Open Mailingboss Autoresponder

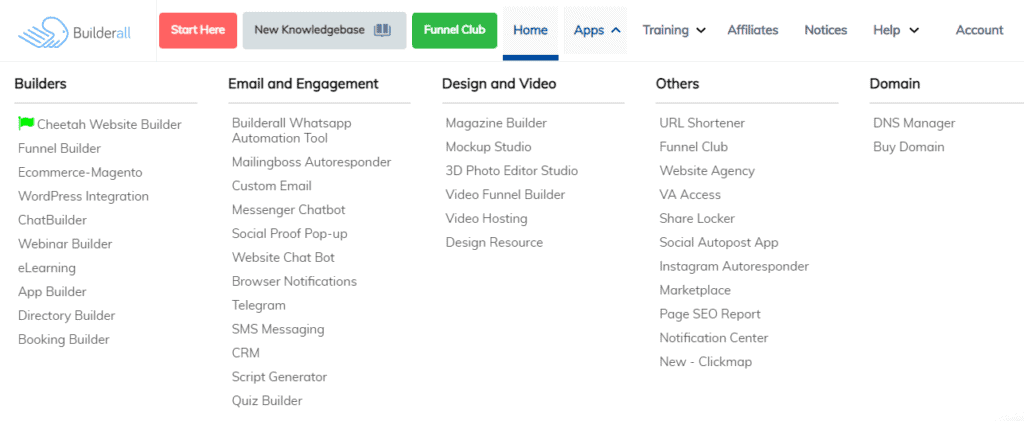[311, 162]
